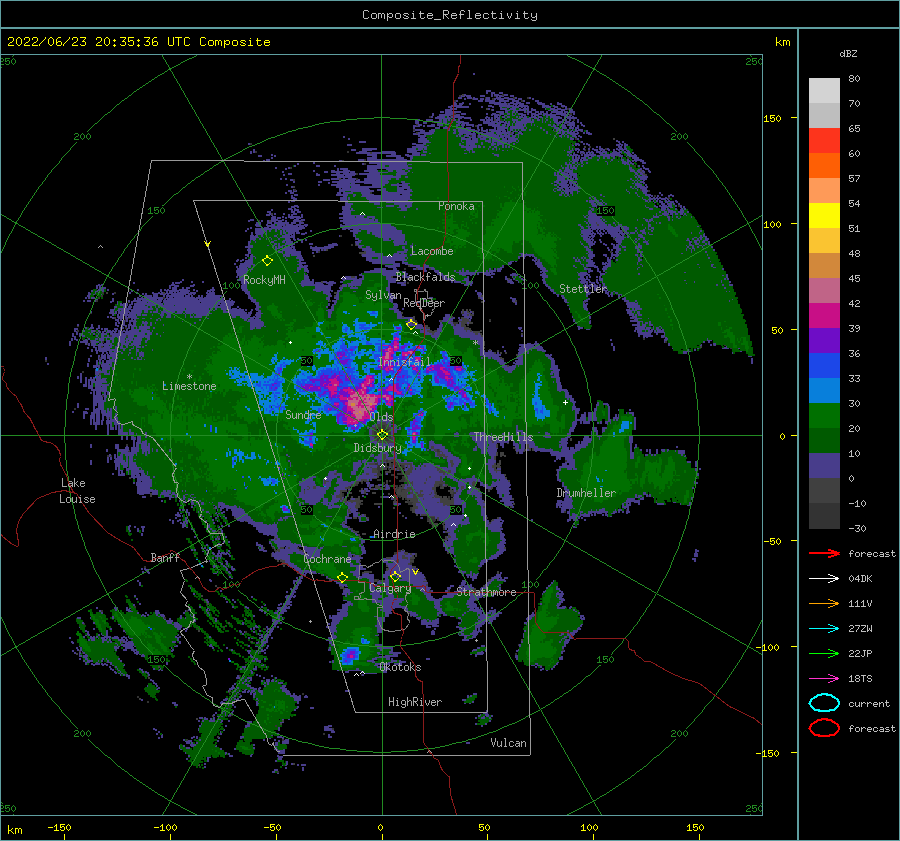Click the Airdrie label

coord(394,534)
